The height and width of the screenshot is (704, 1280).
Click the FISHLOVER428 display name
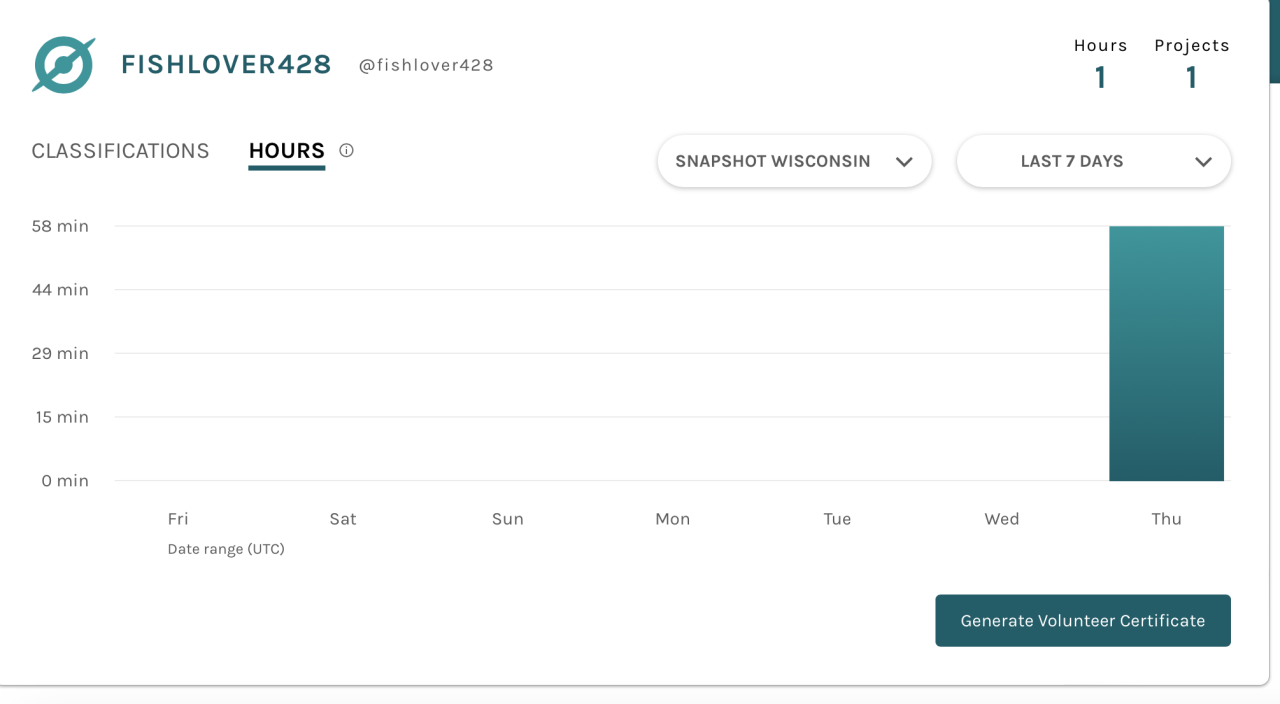click(x=226, y=65)
